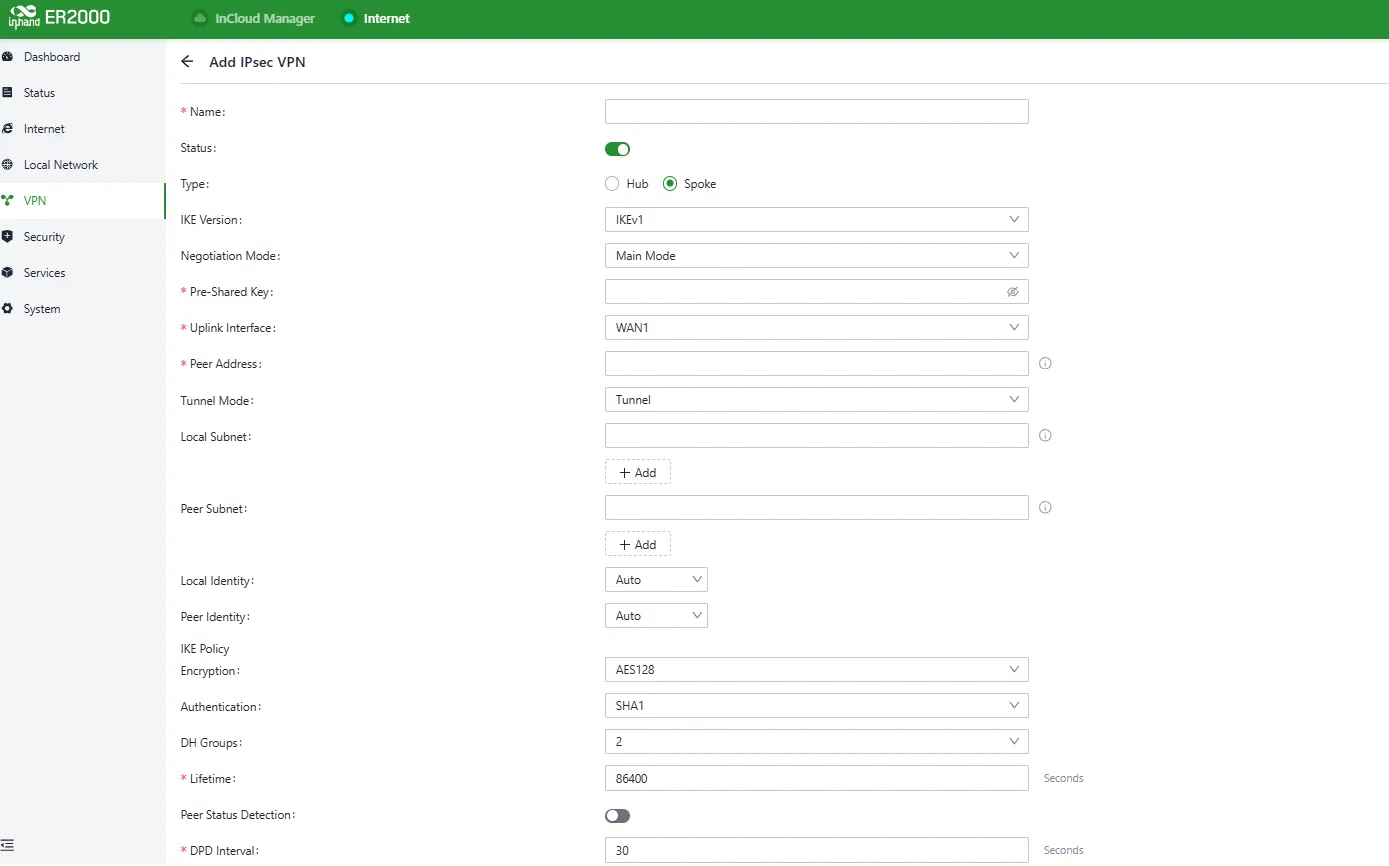1389x866 pixels.
Task: Open the IKE Version dropdown
Action: (817, 220)
